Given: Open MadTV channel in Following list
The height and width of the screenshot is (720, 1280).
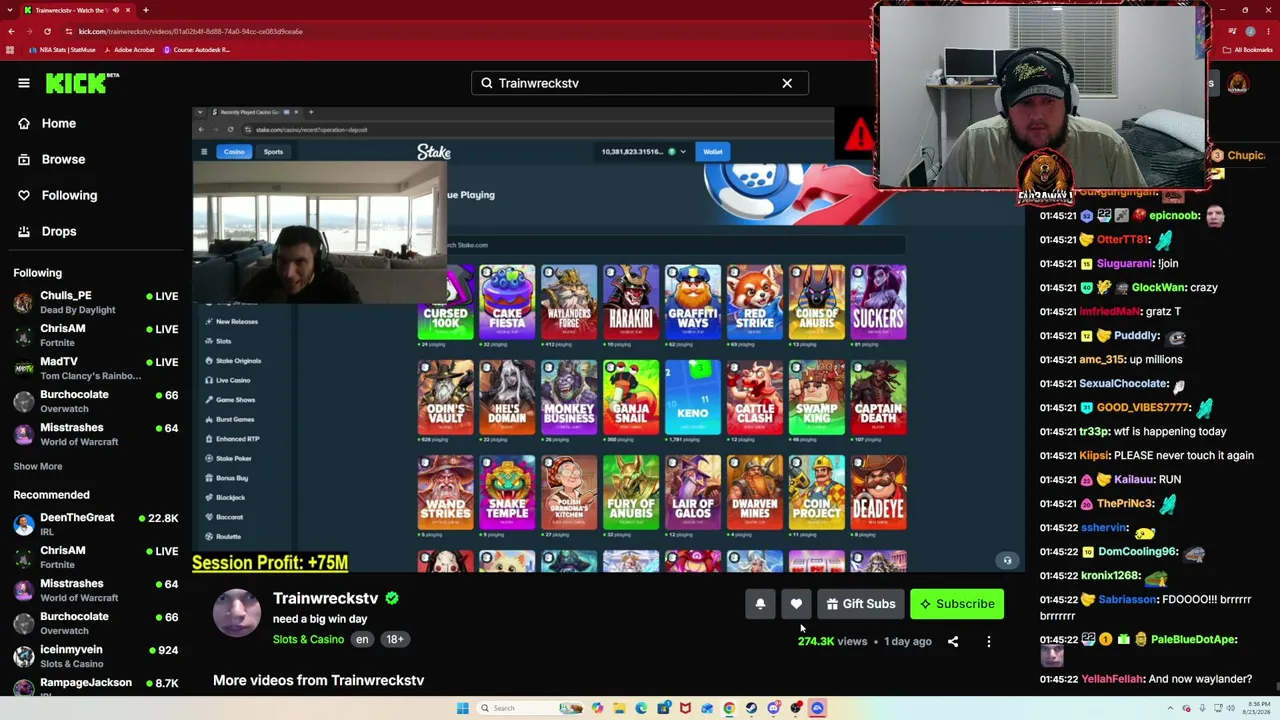Looking at the screenshot, I should pos(95,368).
